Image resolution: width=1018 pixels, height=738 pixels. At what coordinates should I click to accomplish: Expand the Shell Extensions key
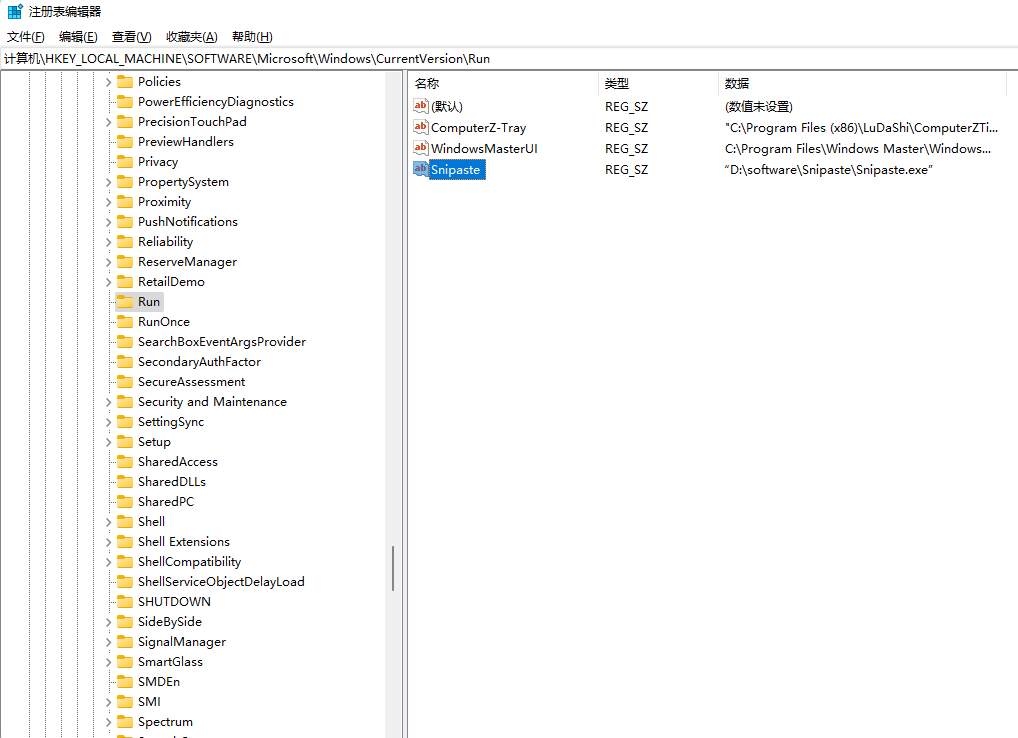coord(109,542)
